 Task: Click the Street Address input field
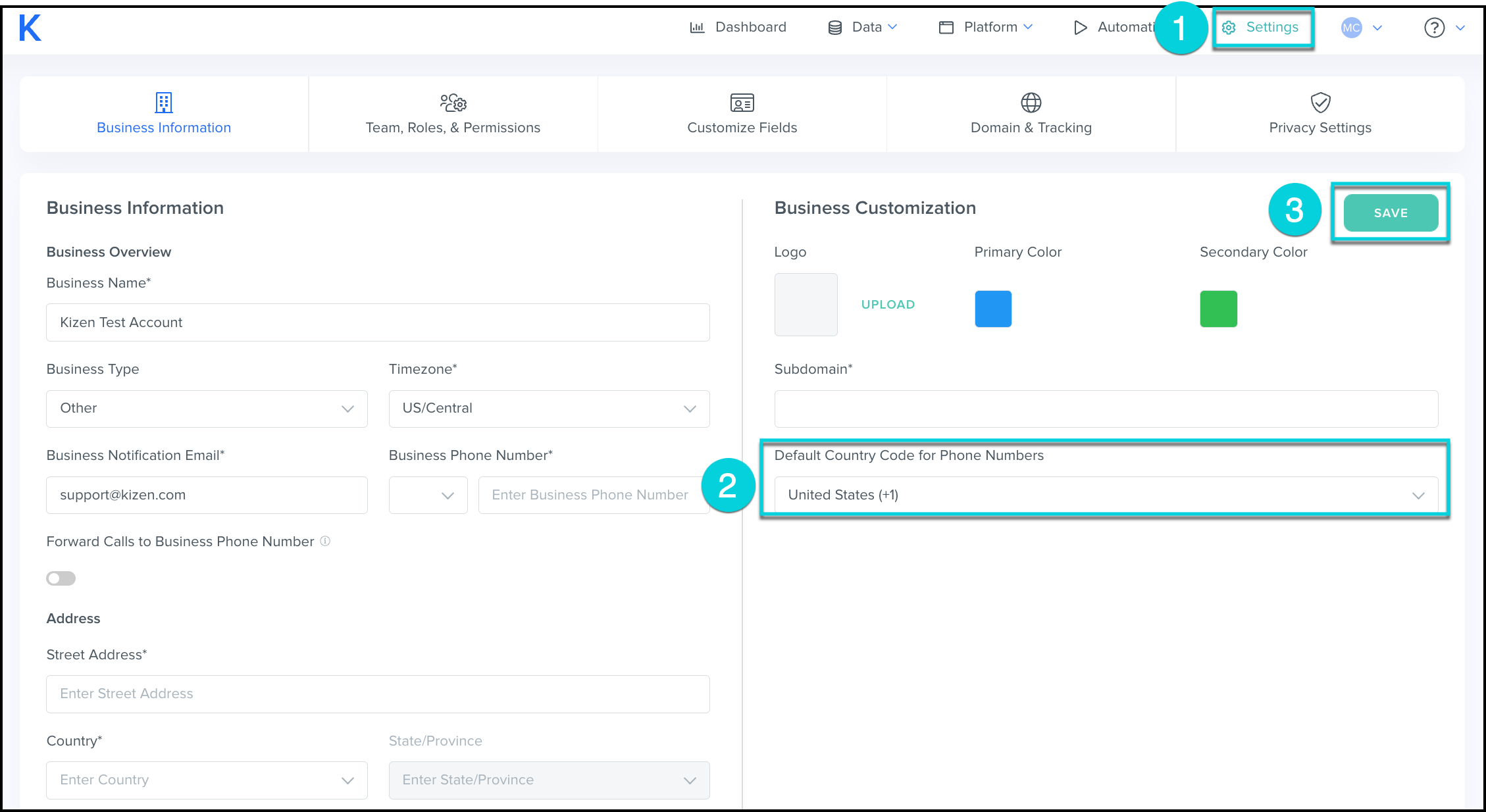(378, 694)
